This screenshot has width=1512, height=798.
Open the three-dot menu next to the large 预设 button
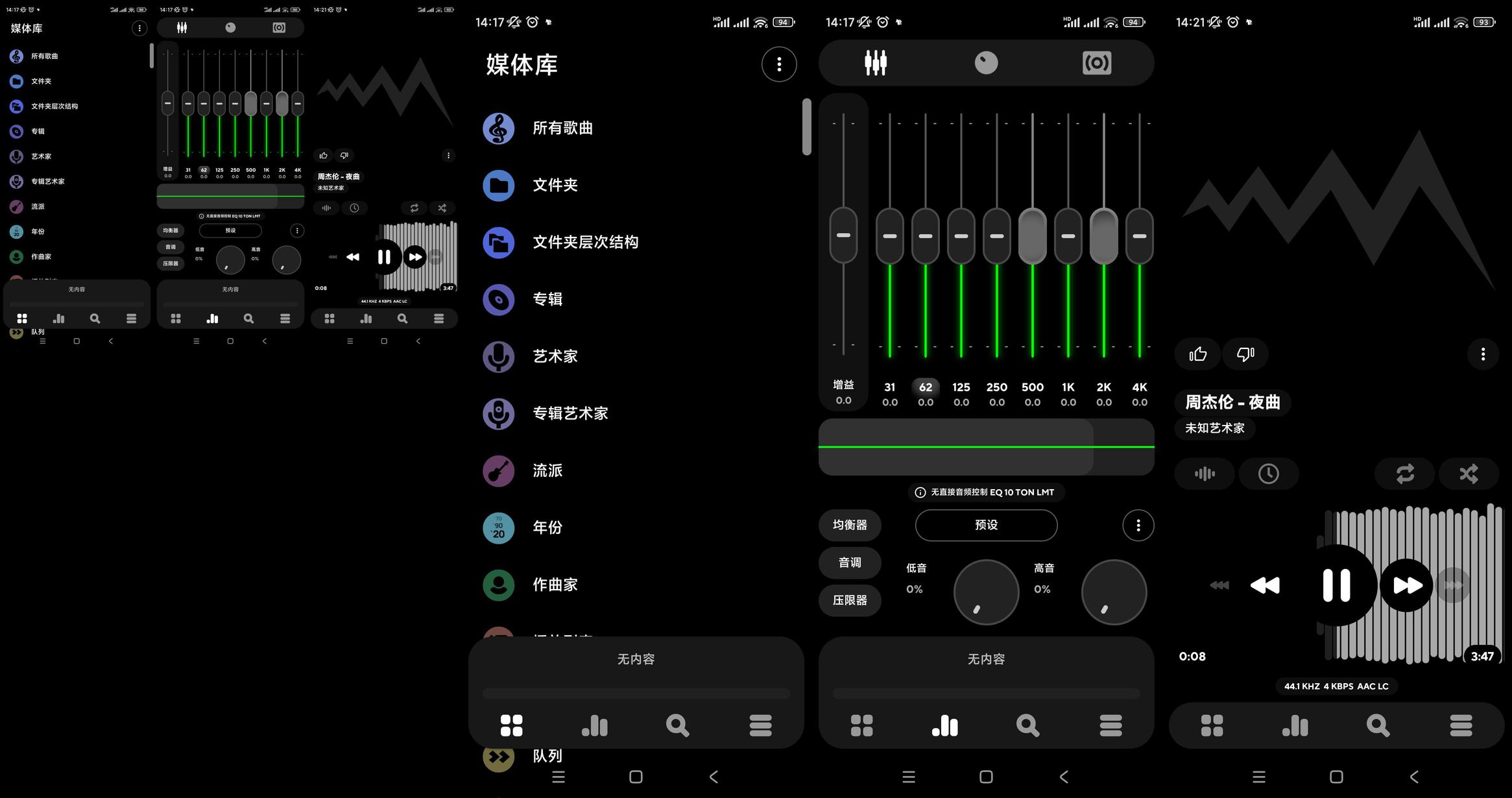[x=1138, y=526]
